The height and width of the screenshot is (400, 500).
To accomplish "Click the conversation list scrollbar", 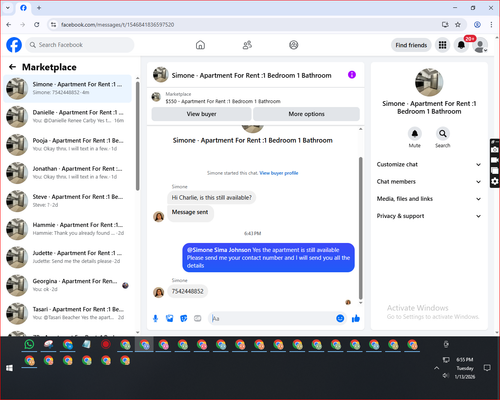I will [137, 136].
